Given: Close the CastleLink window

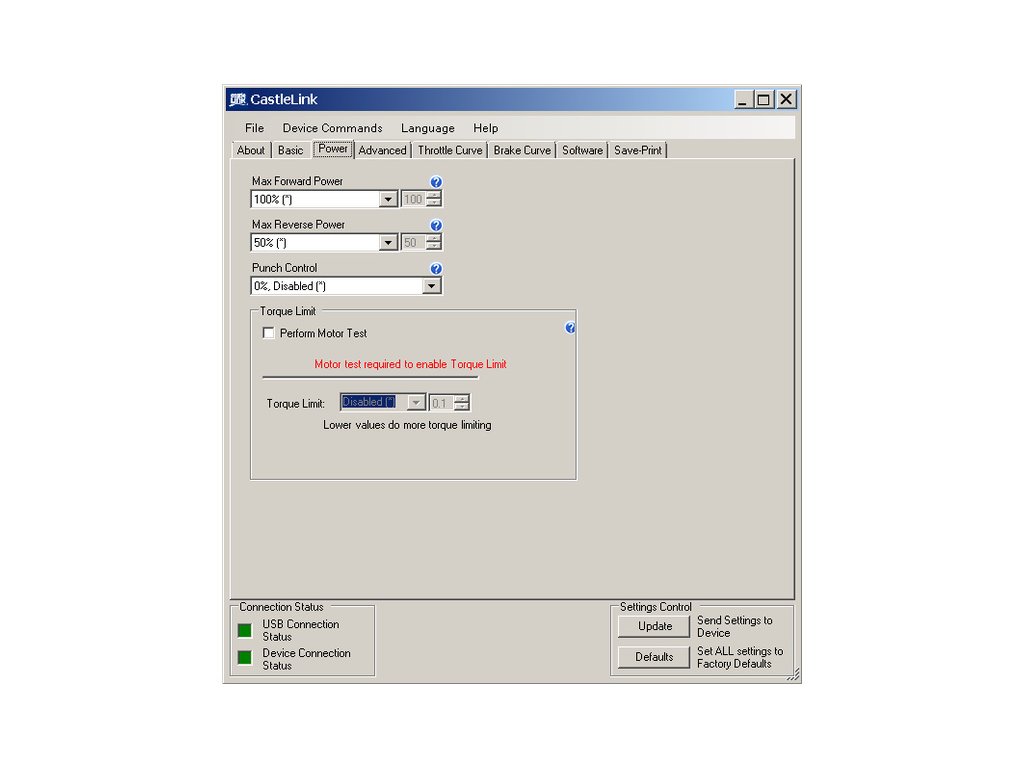Looking at the screenshot, I should click(x=786, y=99).
